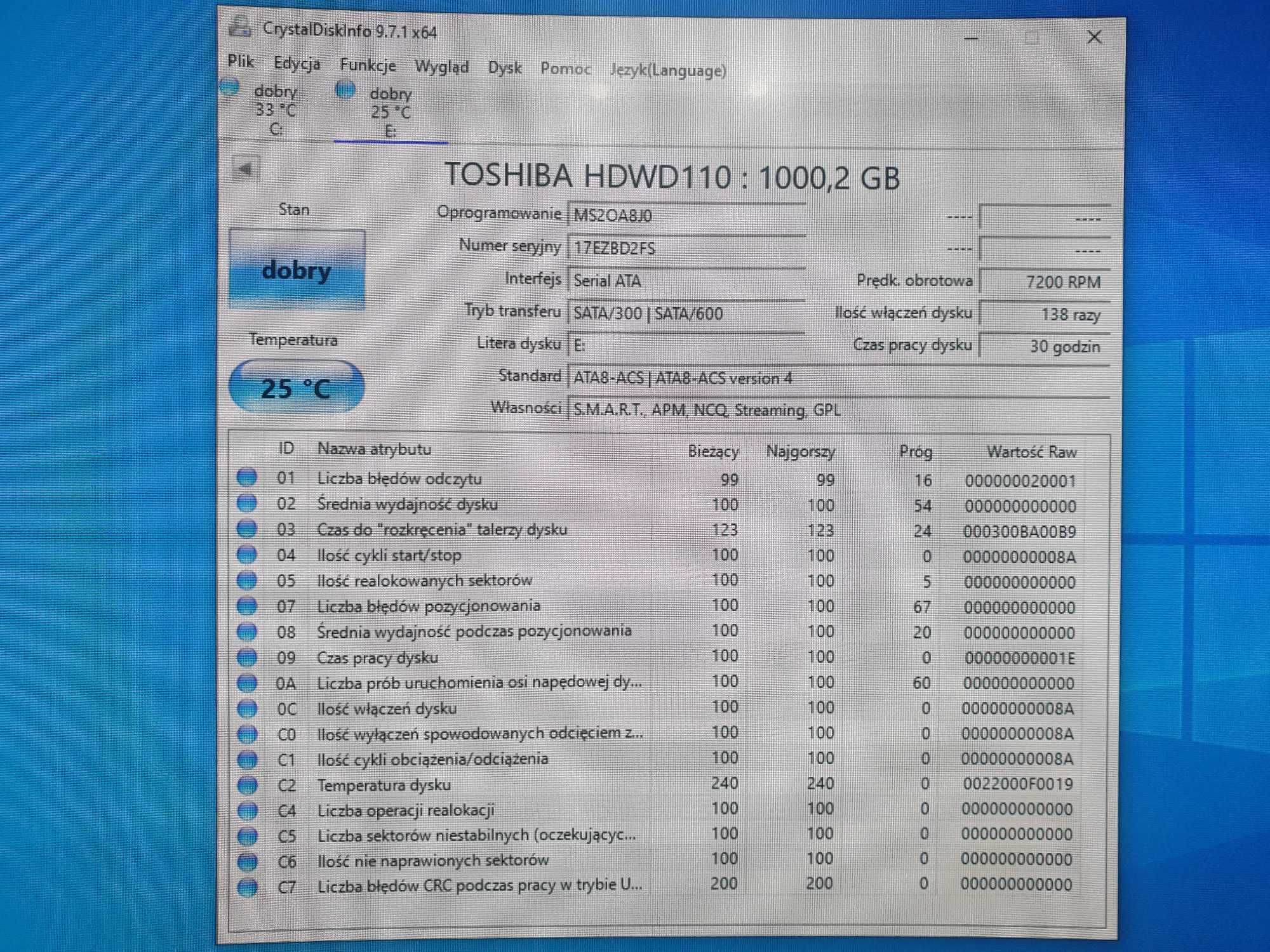Click the 30 godzin power-on hours field

tap(1045, 347)
